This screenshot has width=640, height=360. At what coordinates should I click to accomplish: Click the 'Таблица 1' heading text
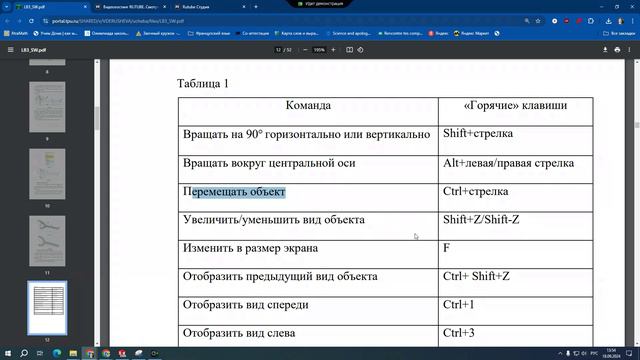[x=203, y=84]
